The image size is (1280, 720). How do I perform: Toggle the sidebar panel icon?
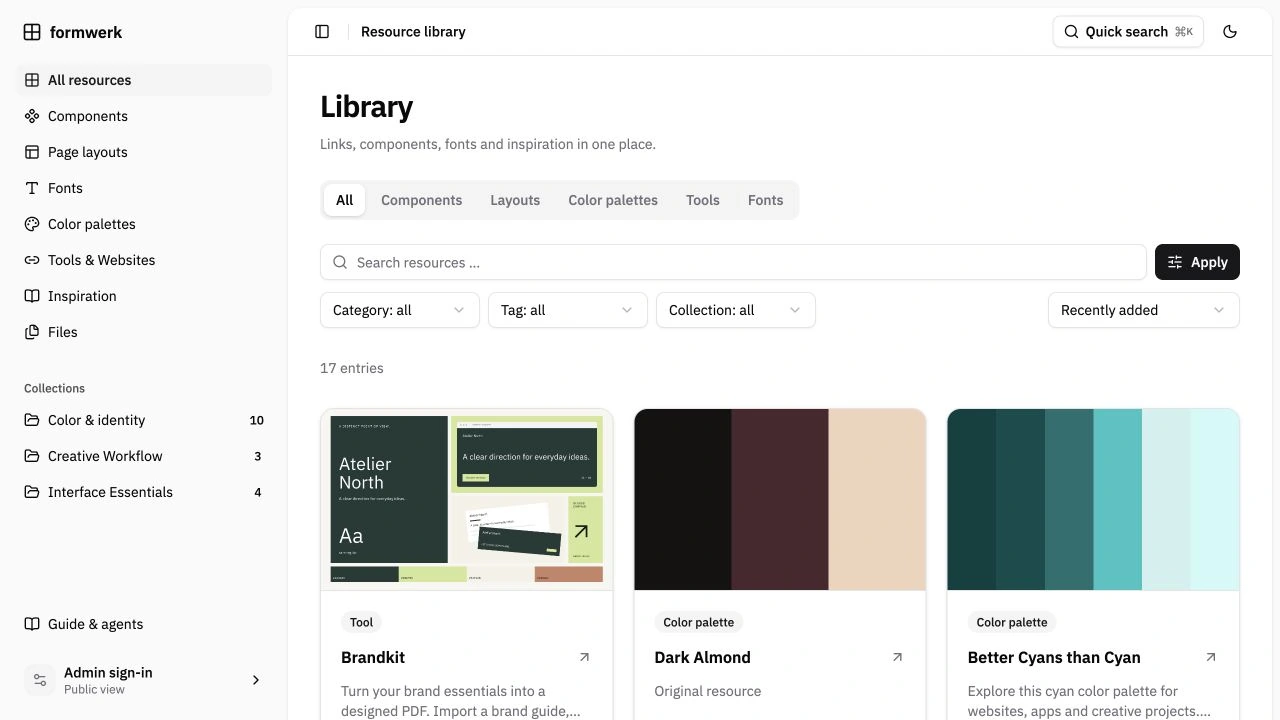click(x=322, y=32)
